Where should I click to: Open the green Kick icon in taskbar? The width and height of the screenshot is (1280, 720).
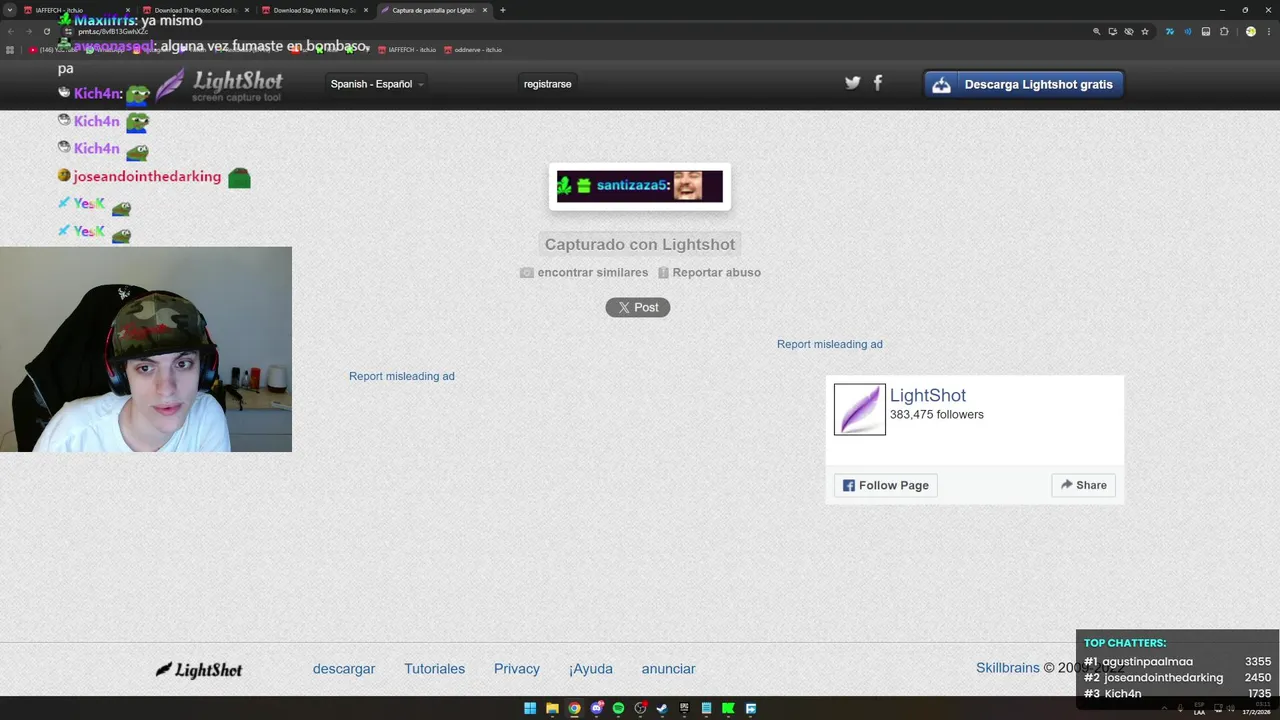pyautogui.click(x=728, y=708)
